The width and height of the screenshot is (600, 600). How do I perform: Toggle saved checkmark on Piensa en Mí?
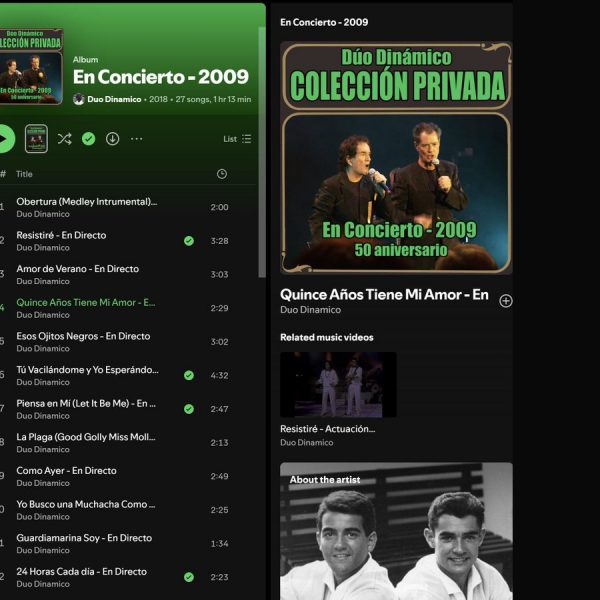click(x=189, y=409)
